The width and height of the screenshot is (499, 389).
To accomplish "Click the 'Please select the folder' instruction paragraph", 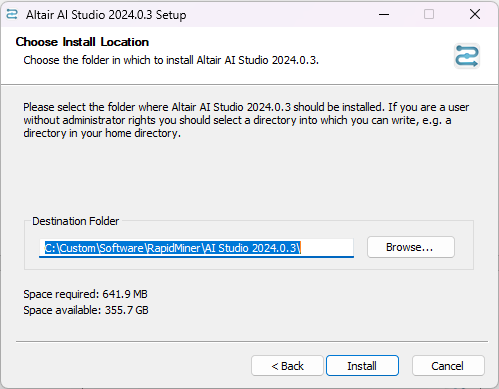I will pos(246,120).
